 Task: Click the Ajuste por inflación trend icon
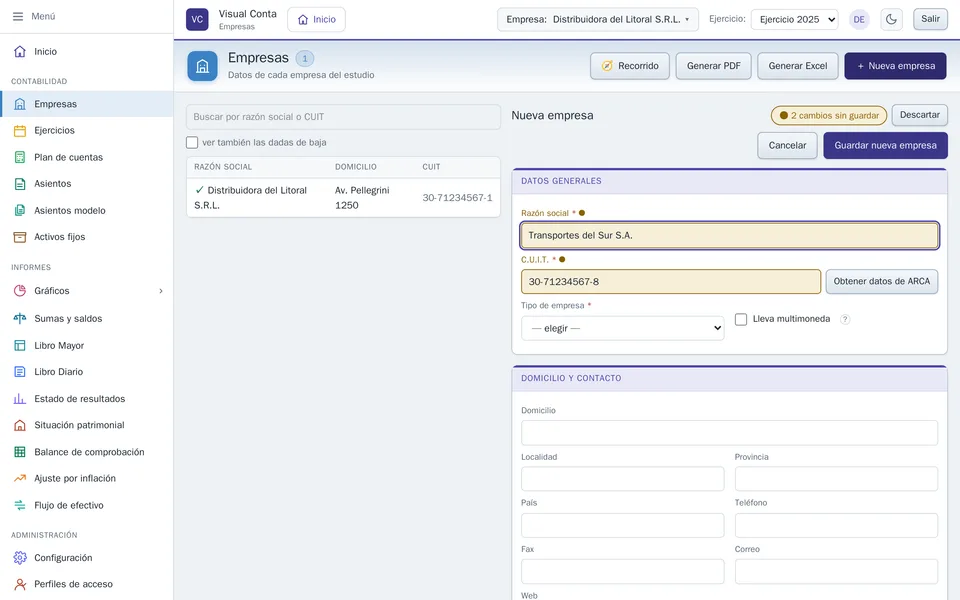(20, 478)
